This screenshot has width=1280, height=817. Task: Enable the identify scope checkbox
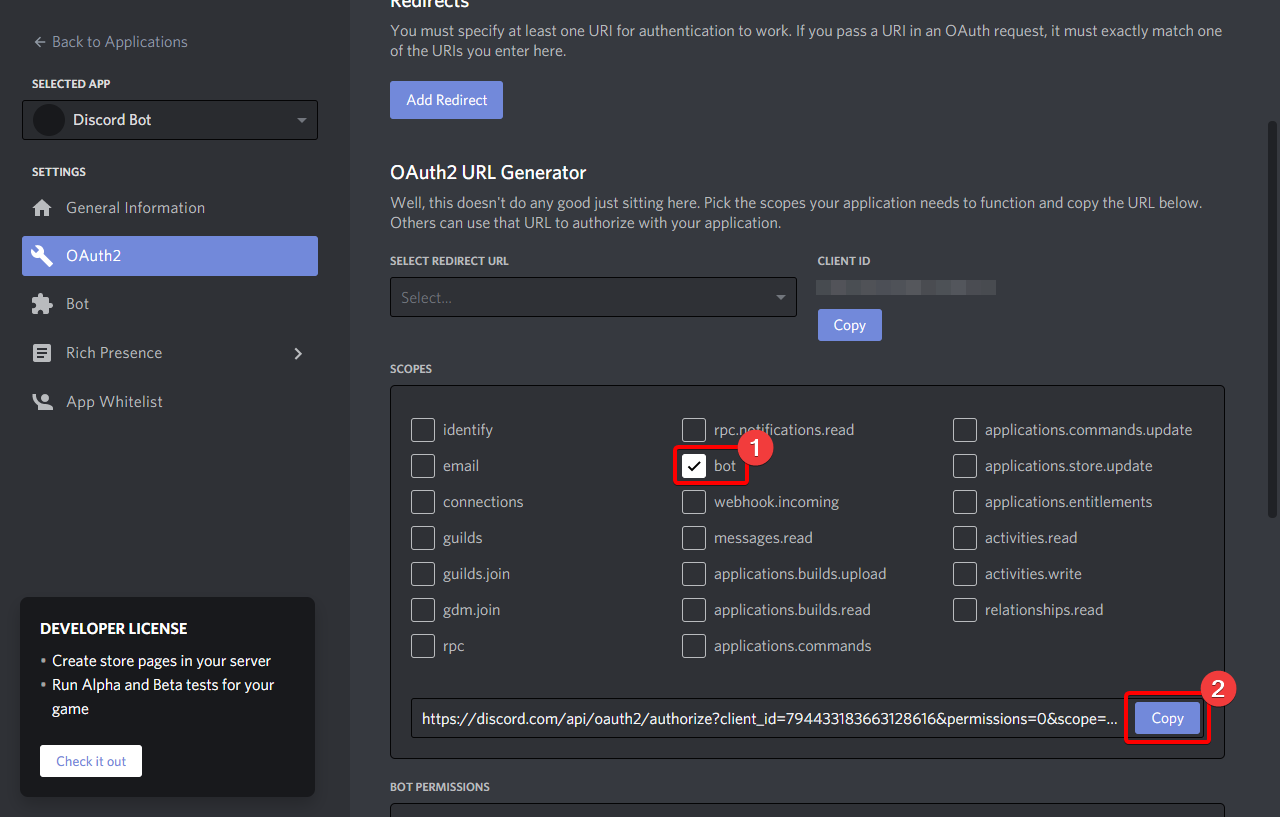[423, 430]
